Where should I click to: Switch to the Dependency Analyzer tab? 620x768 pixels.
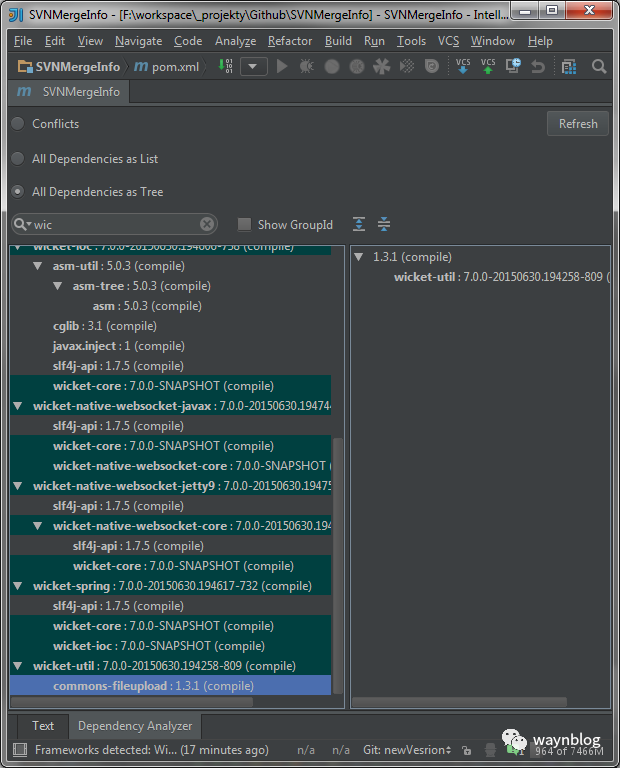[x=135, y=725]
